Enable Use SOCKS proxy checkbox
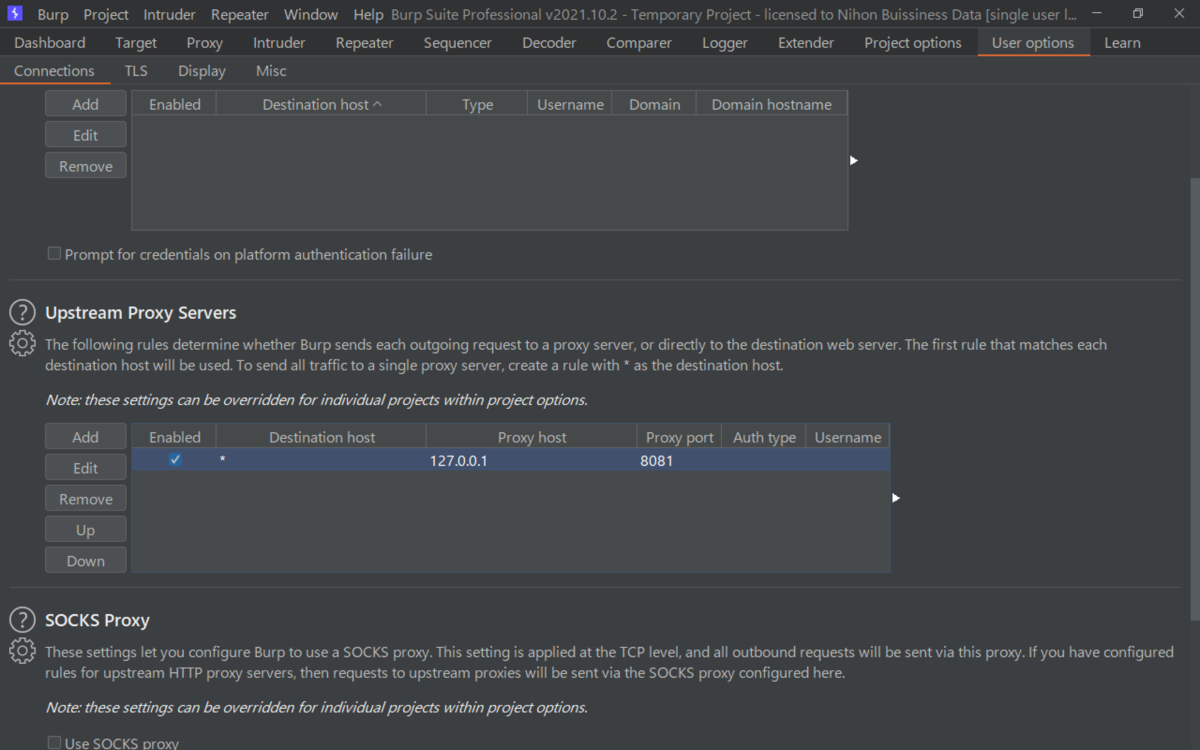The image size is (1200, 750). 54,743
